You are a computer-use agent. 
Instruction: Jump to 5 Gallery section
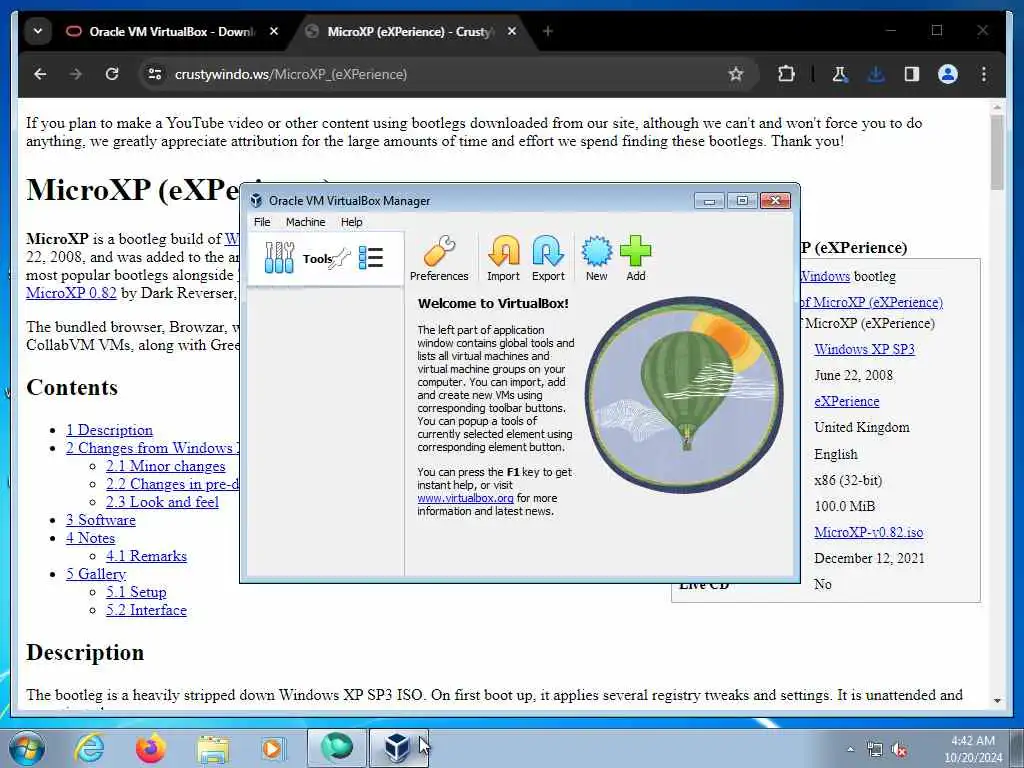tap(96, 574)
